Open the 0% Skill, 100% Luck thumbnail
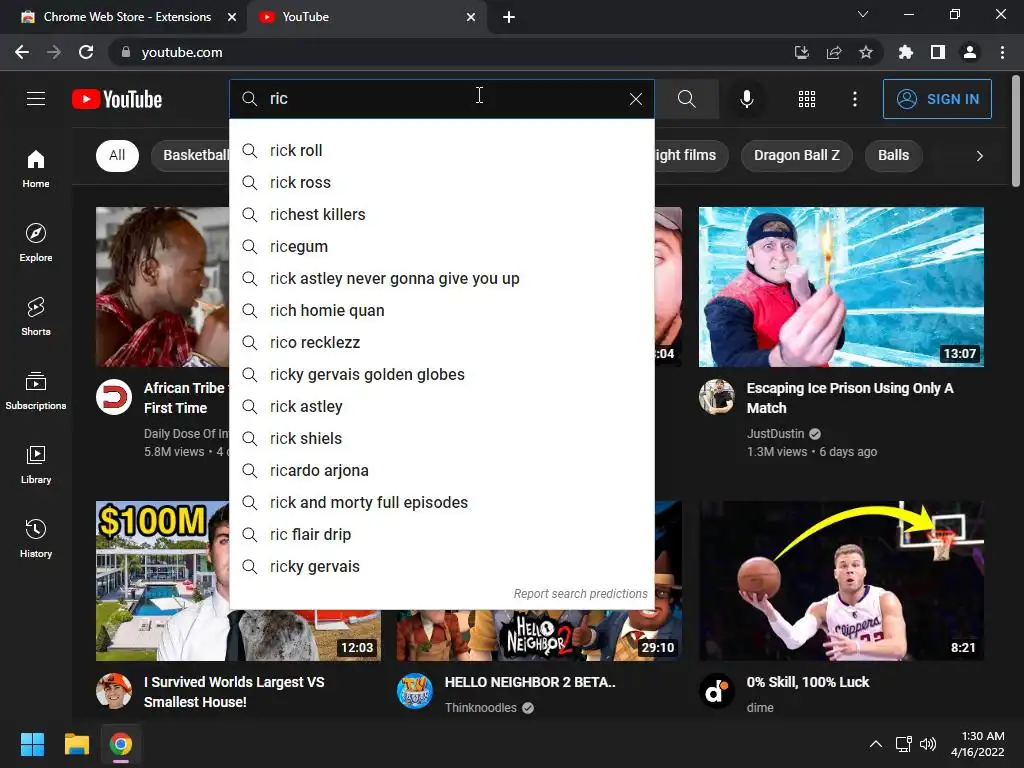This screenshot has height=768, width=1024. tap(841, 581)
